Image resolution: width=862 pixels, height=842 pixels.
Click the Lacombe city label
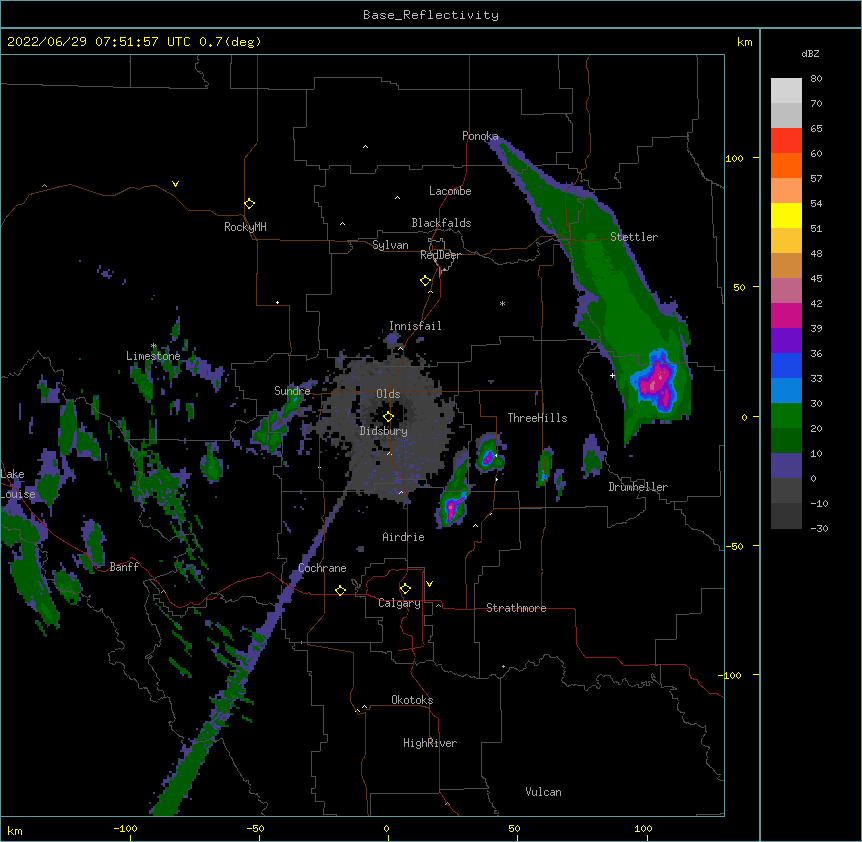(450, 191)
